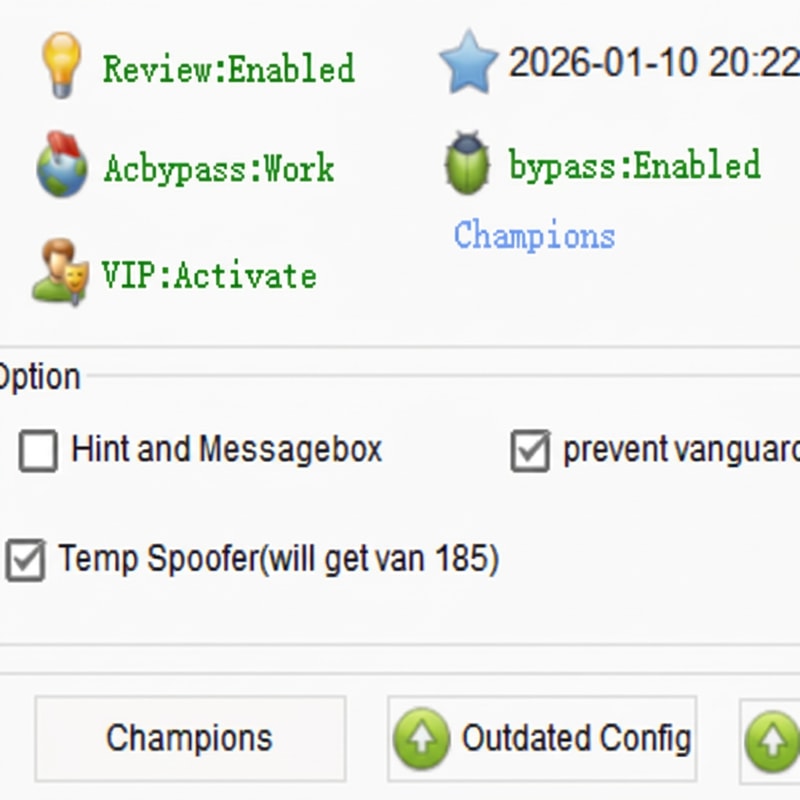Click the bypass:Enabled status text
800x800 pixels.
(x=635, y=165)
